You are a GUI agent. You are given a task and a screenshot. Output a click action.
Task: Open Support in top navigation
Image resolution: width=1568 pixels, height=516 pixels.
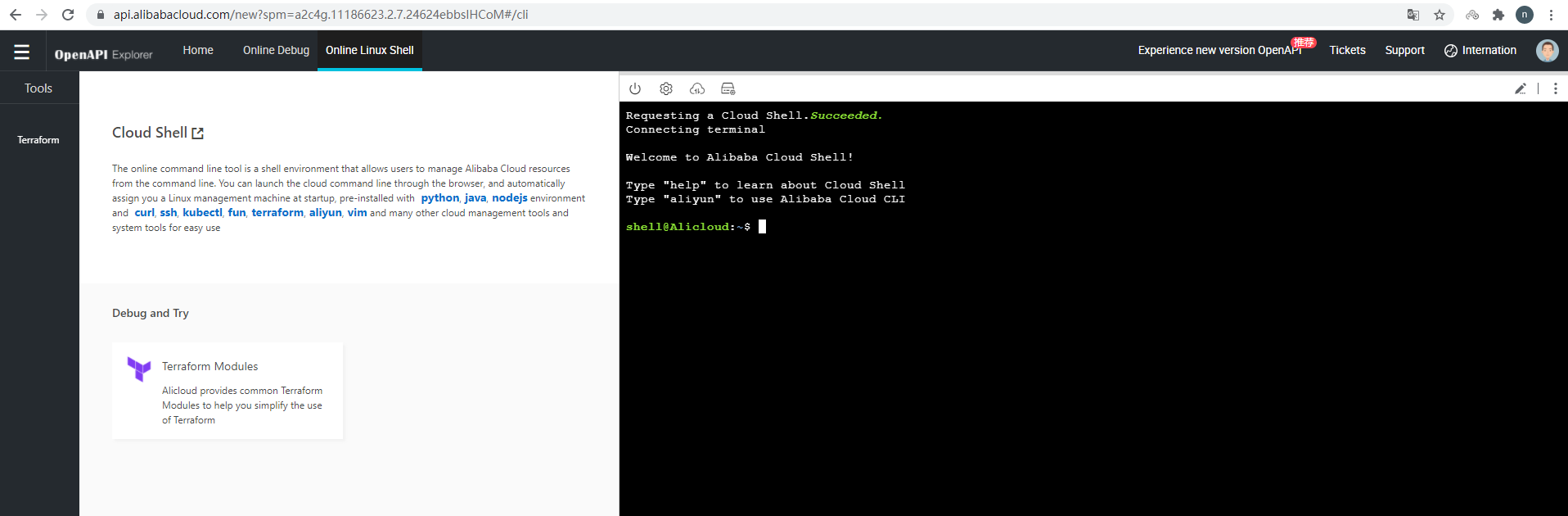(1404, 50)
